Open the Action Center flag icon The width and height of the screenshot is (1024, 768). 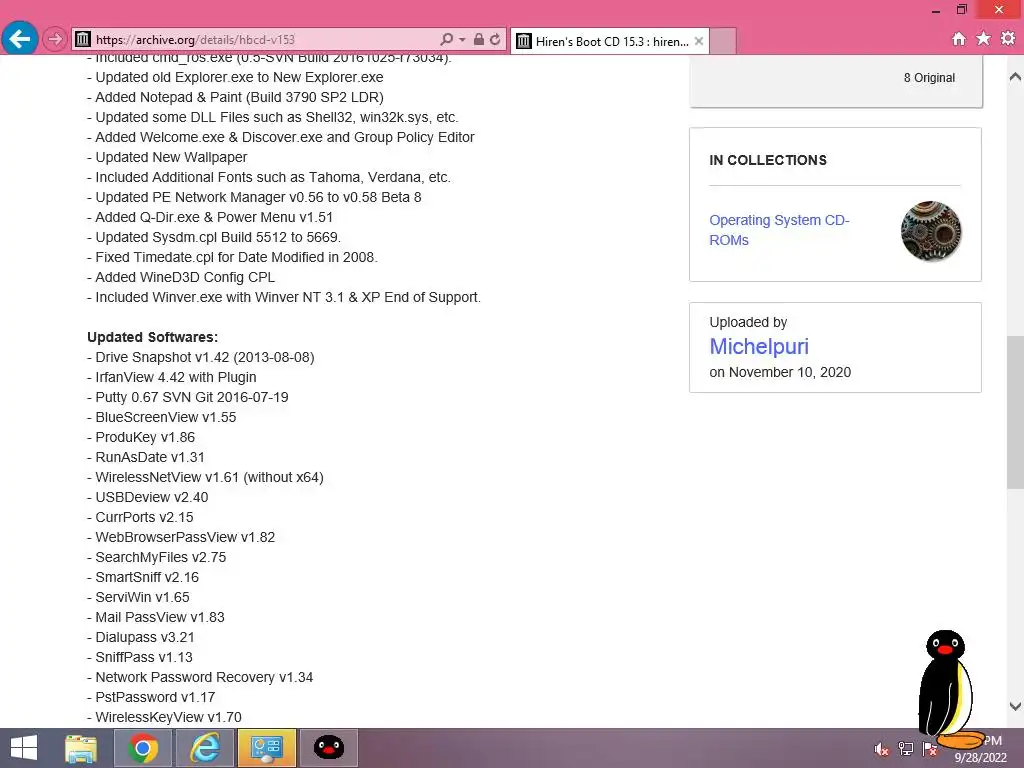[x=930, y=749]
